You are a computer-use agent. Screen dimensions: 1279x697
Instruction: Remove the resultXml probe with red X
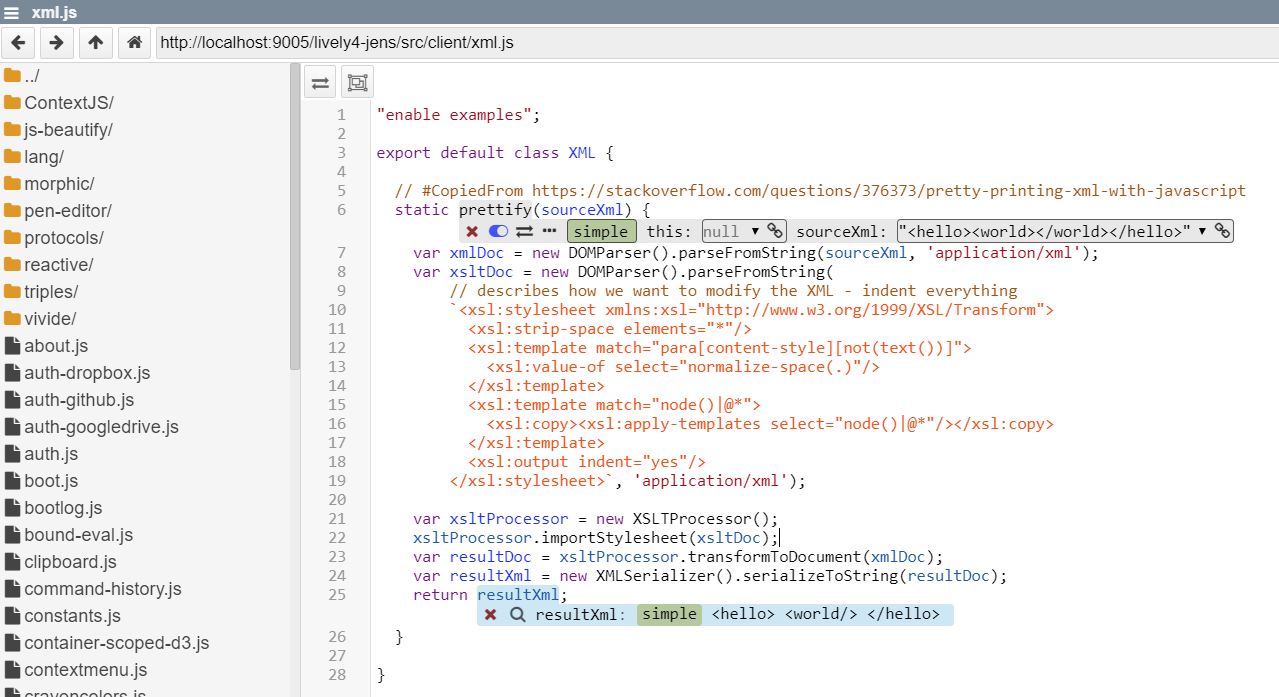(x=491, y=614)
